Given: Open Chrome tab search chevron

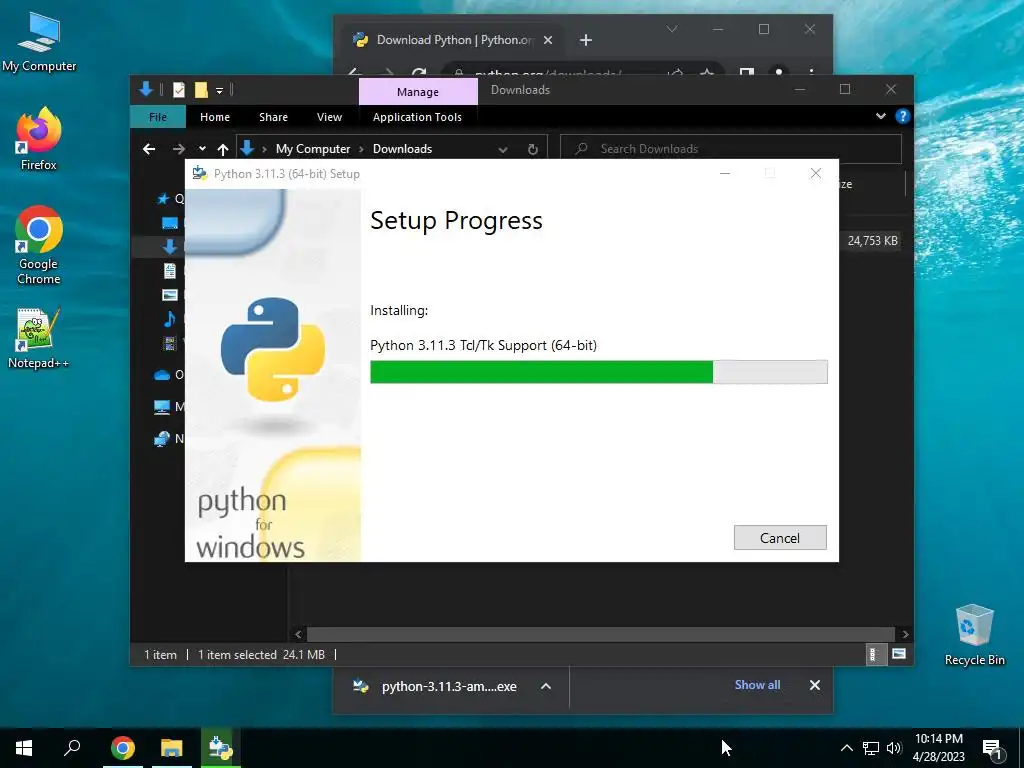Looking at the screenshot, I should tap(671, 29).
